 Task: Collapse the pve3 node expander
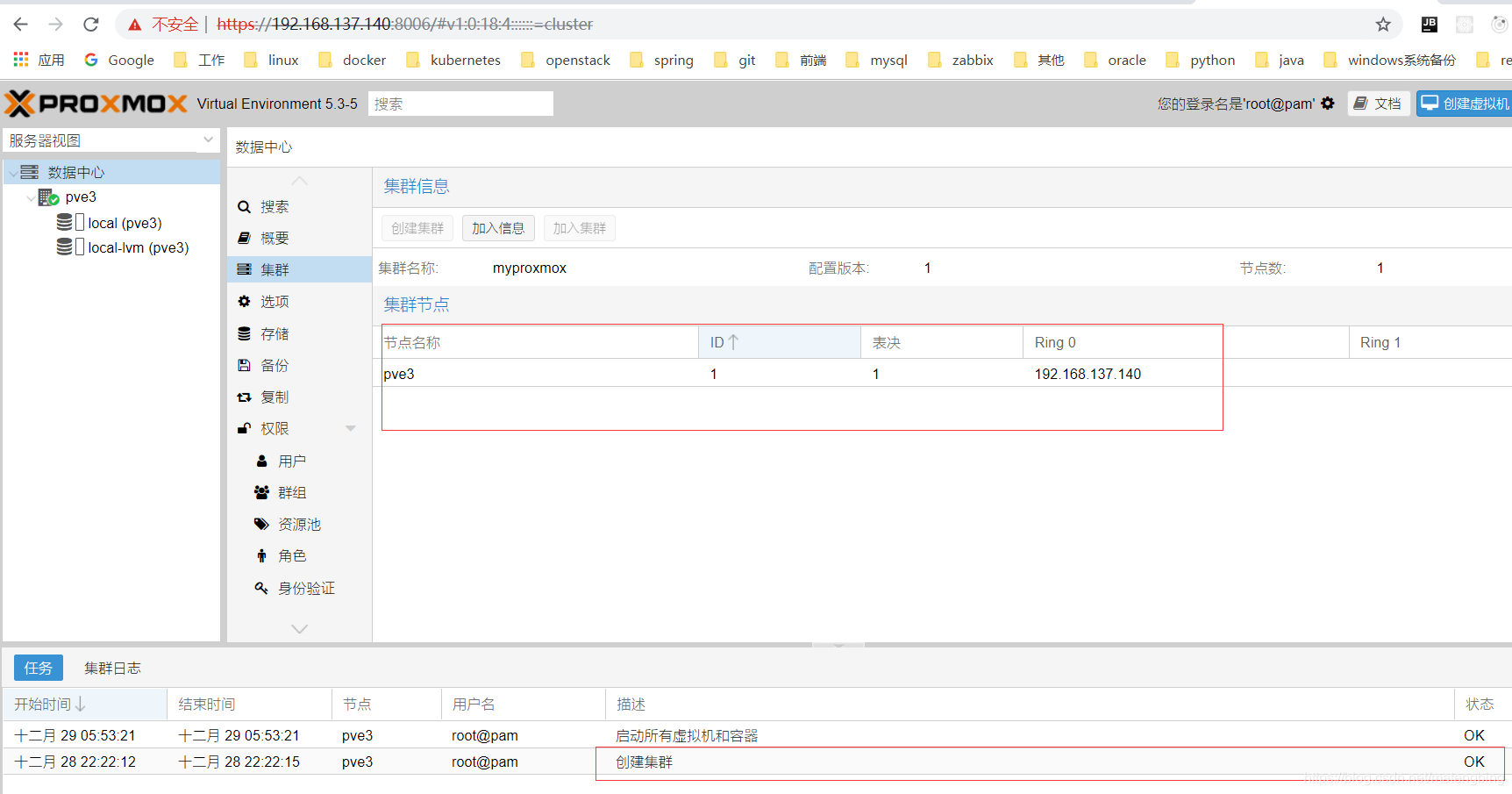(30, 197)
